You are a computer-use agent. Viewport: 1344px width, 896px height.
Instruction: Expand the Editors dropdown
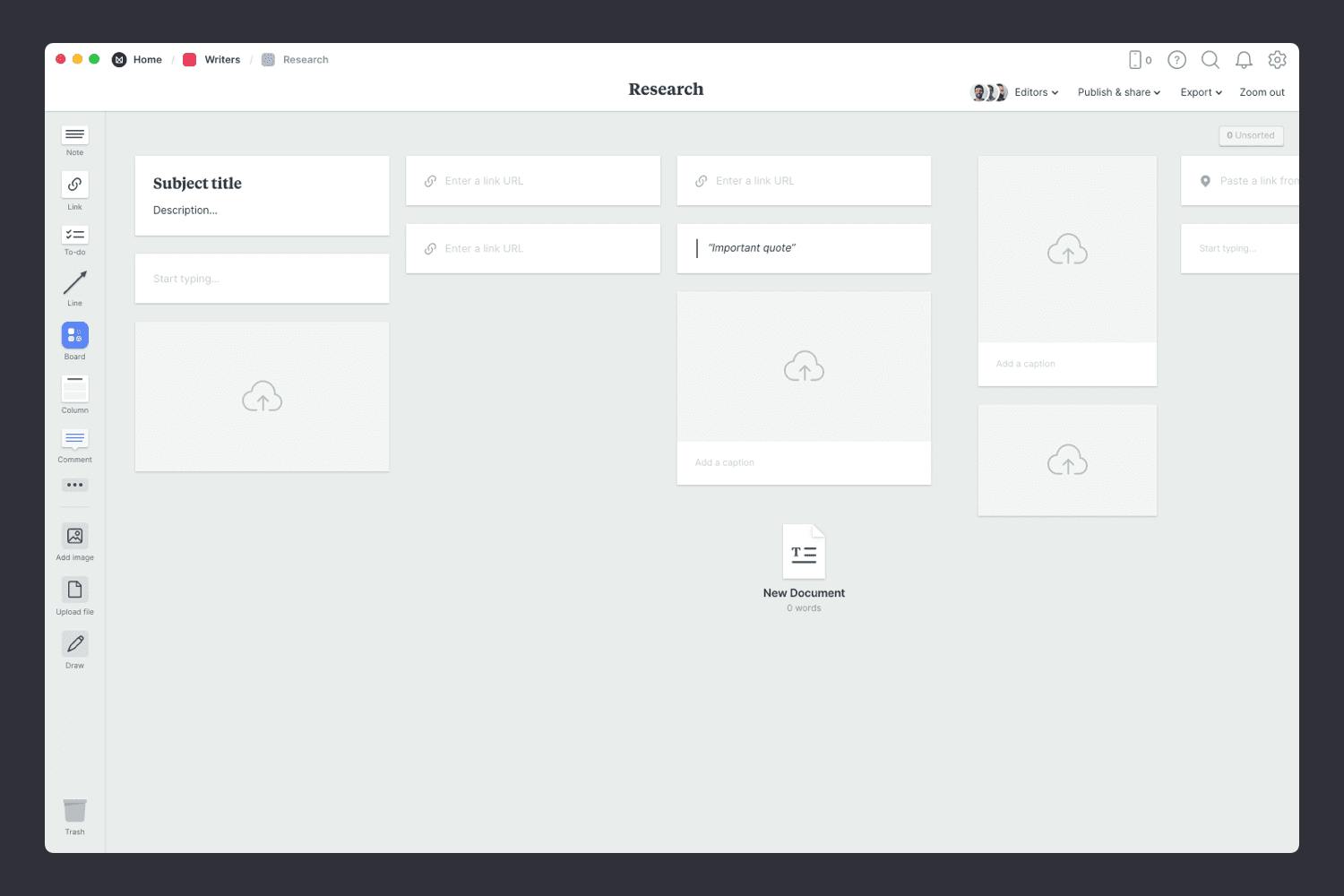(1036, 92)
